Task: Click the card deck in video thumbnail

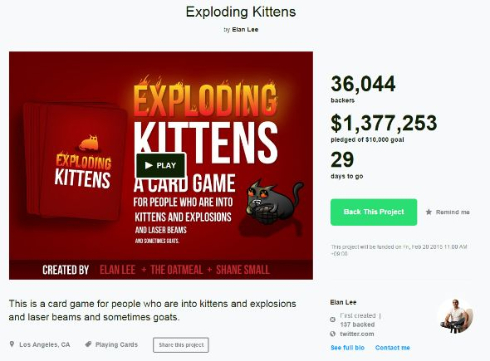Action: tap(75, 161)
